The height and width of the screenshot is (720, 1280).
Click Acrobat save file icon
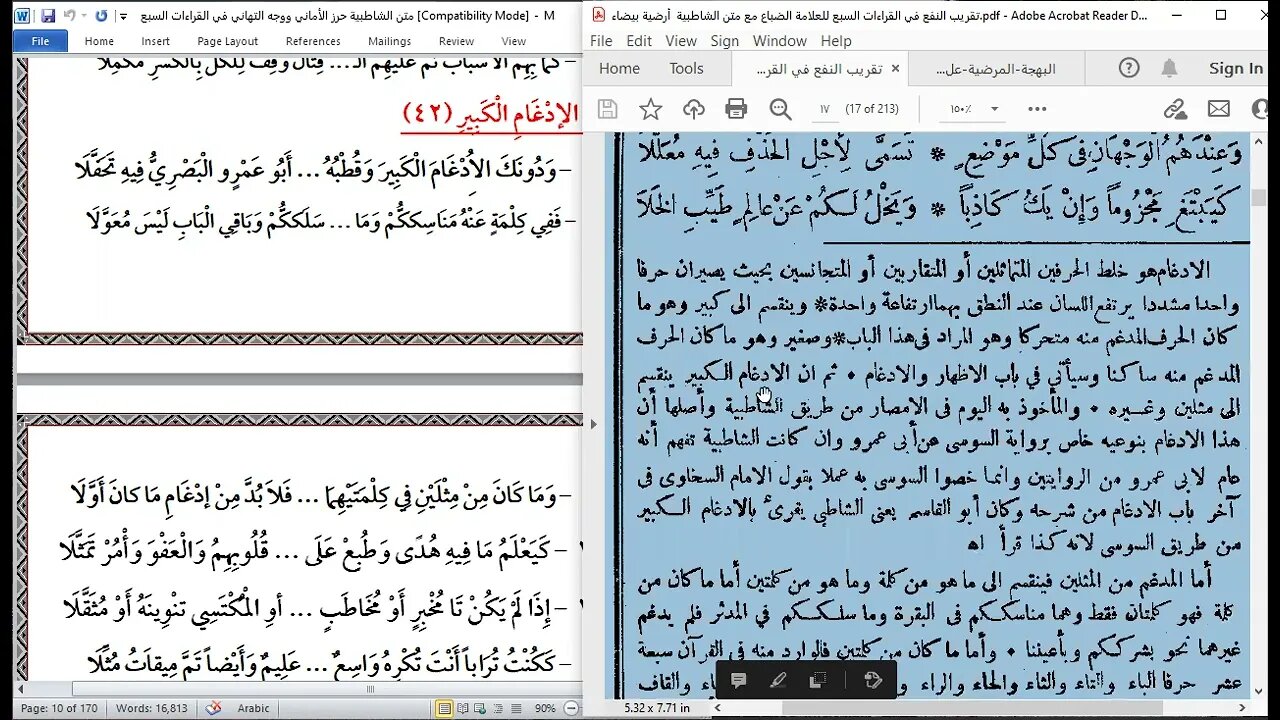coord(608,109)
